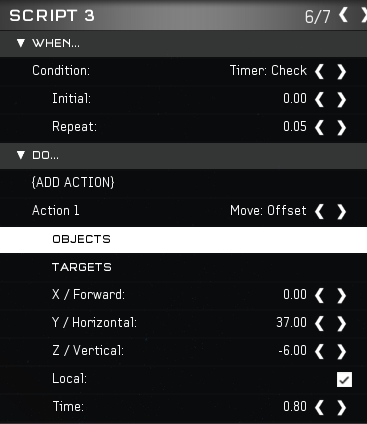The image size is (367, 424).
Task: Click {ADD ACTION} to add a new action
Action: coord(73,182)
